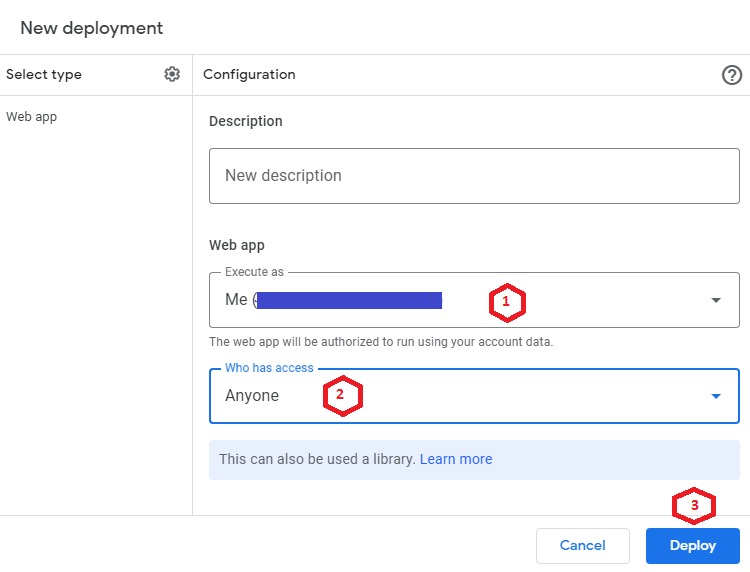
Task: Click the Select type panel header
Action: 44,75
